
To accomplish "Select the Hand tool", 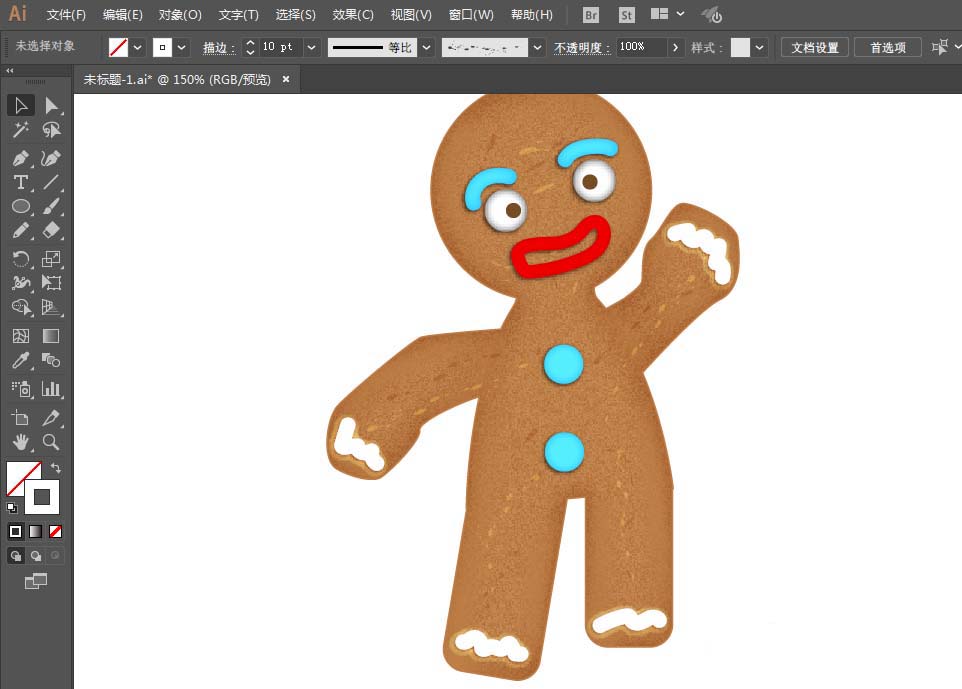I will (21, 442).
